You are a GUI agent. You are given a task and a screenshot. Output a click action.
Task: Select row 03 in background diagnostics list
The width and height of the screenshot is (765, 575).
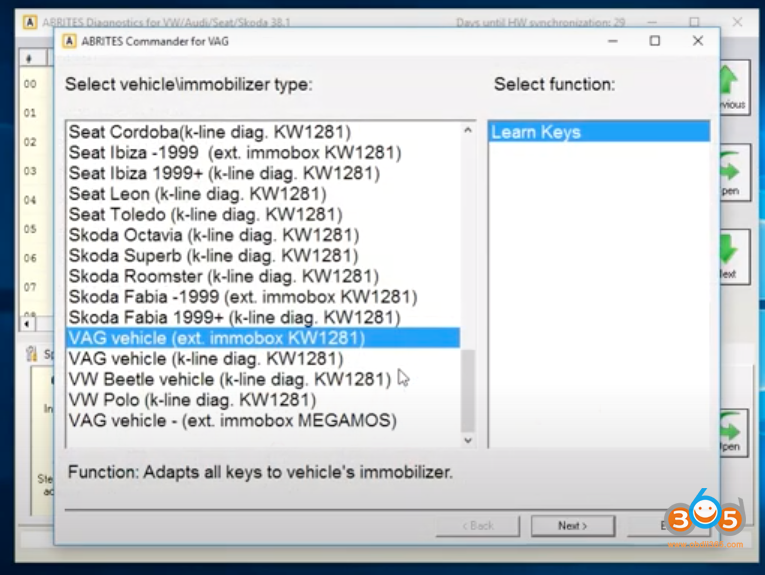tap(30, 171)
